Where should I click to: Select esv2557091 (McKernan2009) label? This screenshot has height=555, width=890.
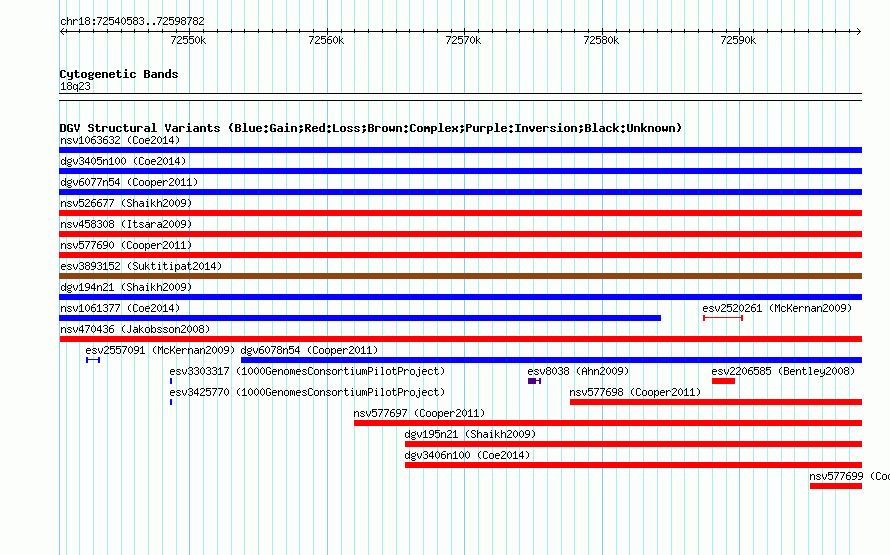click(160, 350)
